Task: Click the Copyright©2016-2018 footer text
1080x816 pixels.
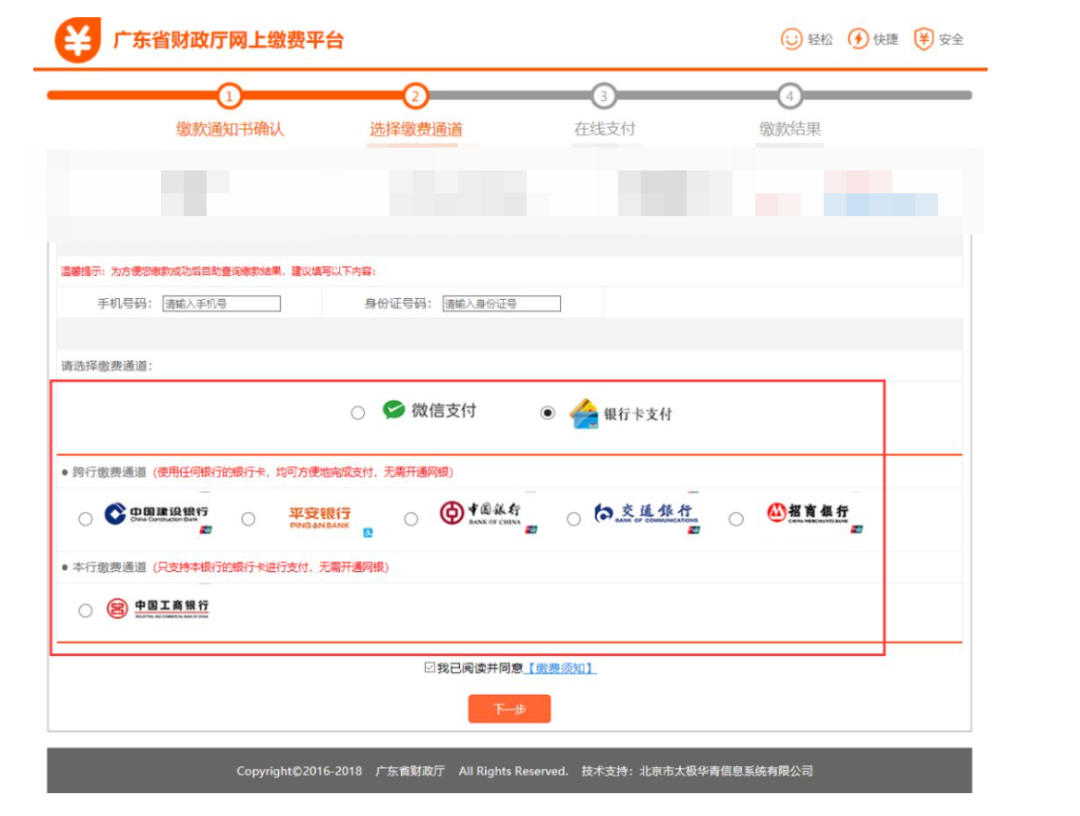Action: [299, 771]
